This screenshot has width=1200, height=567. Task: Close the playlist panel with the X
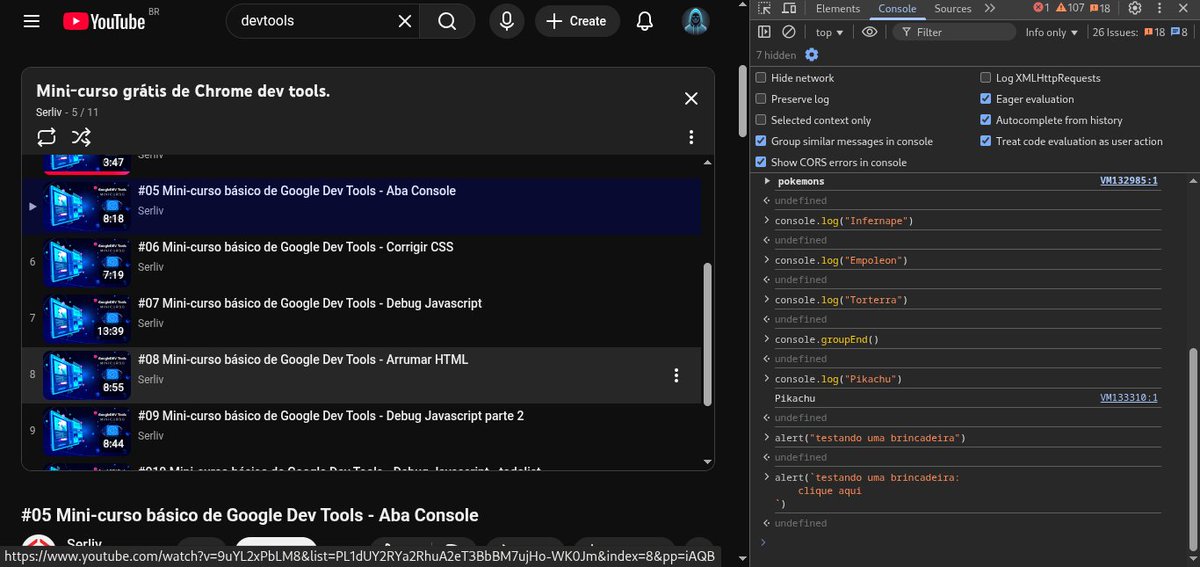(691, 98)
